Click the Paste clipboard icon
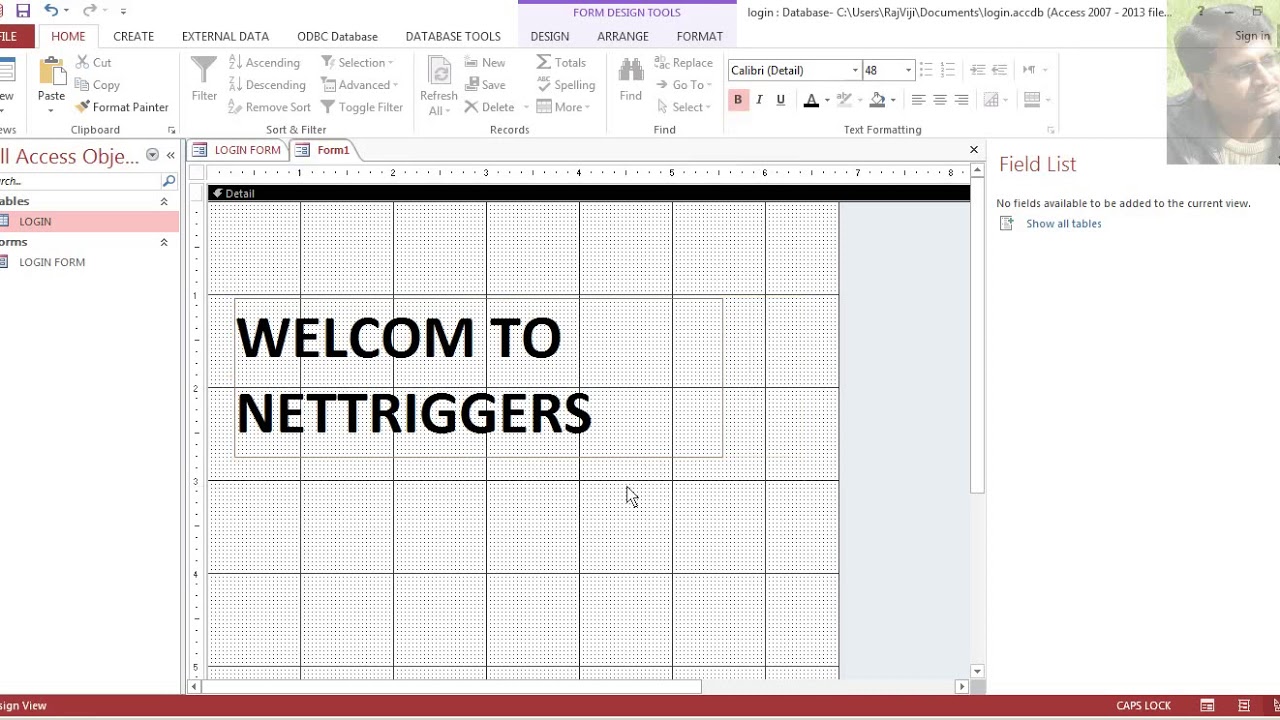Image resolution: width=1280 pixels, height=720 pixels. click(51, 70)
